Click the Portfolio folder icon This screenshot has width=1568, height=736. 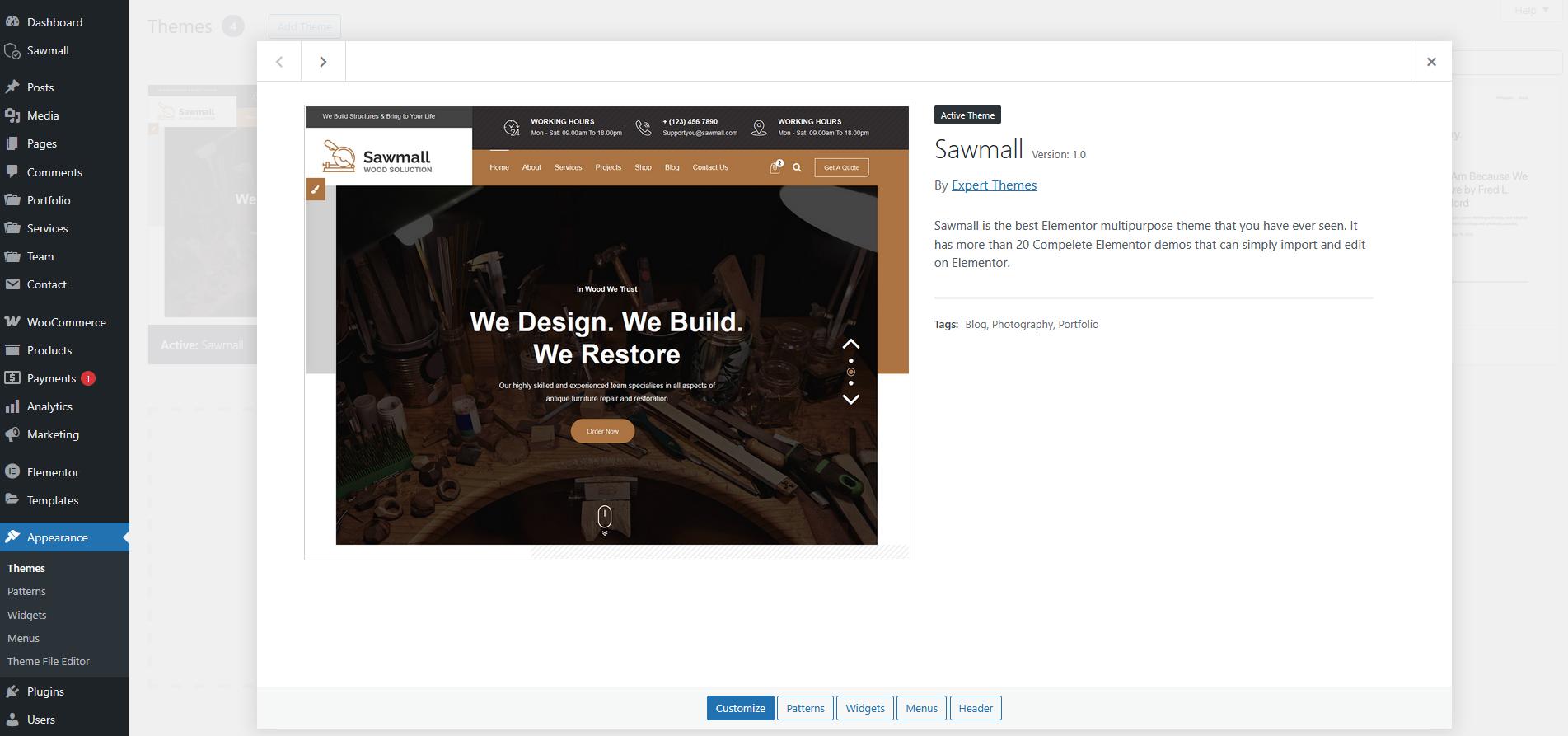(x=12, y=200)
